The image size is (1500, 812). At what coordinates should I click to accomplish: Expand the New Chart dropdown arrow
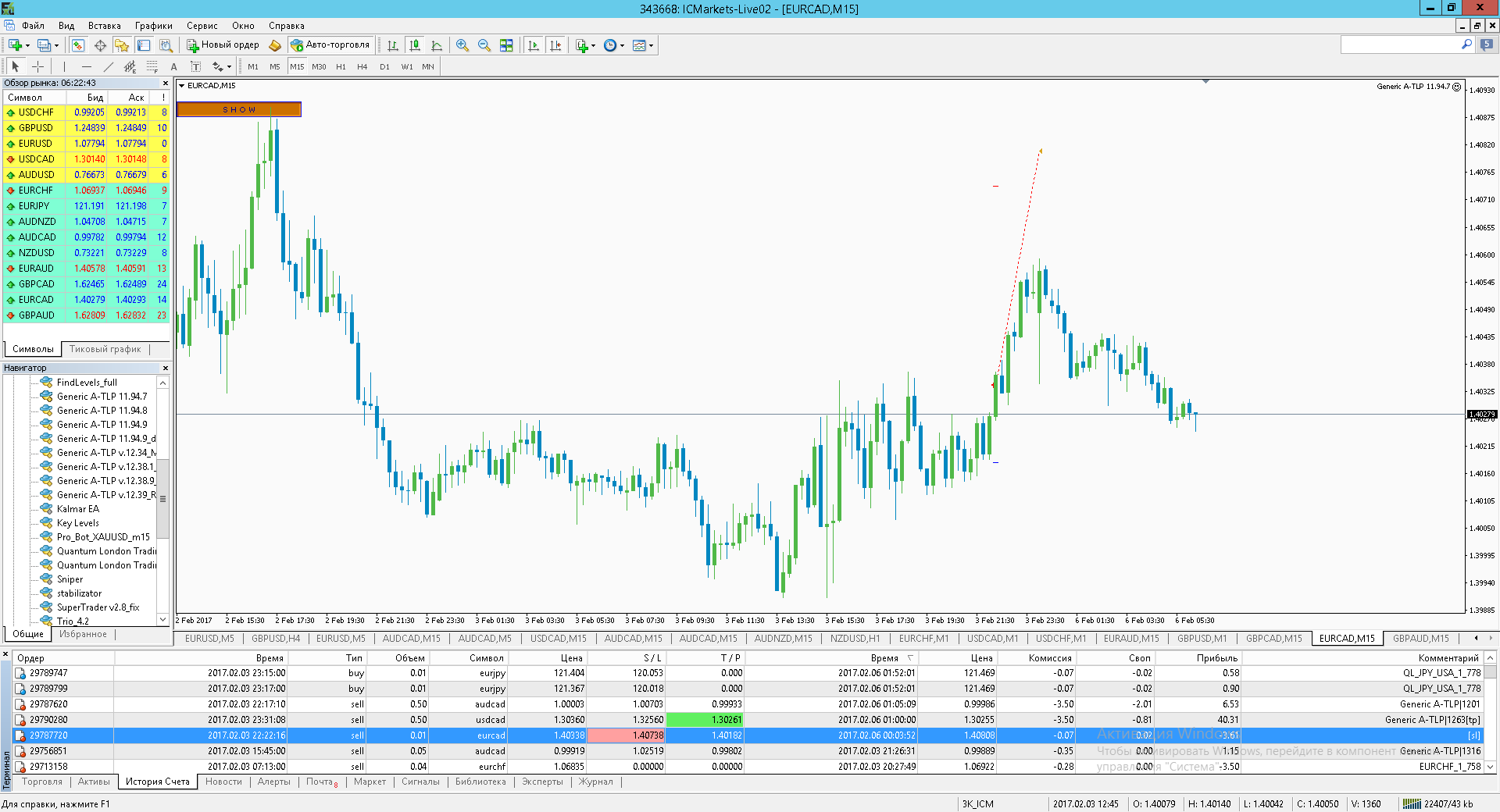27,46
